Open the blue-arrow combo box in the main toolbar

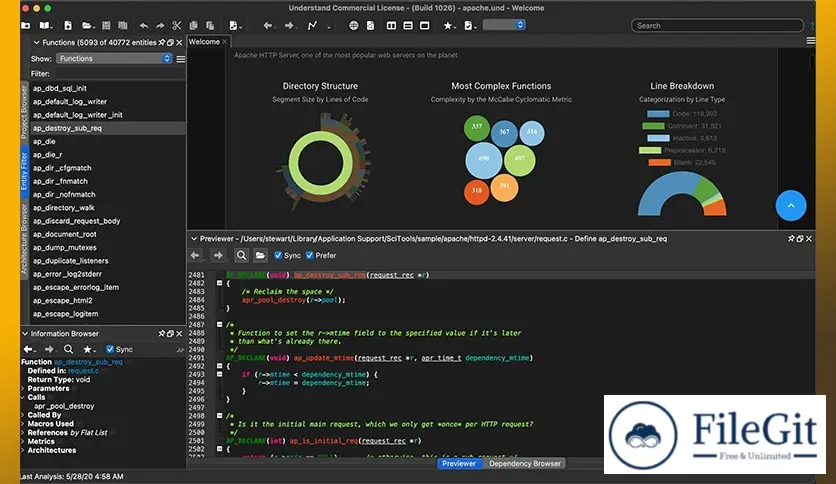(504, 25)
